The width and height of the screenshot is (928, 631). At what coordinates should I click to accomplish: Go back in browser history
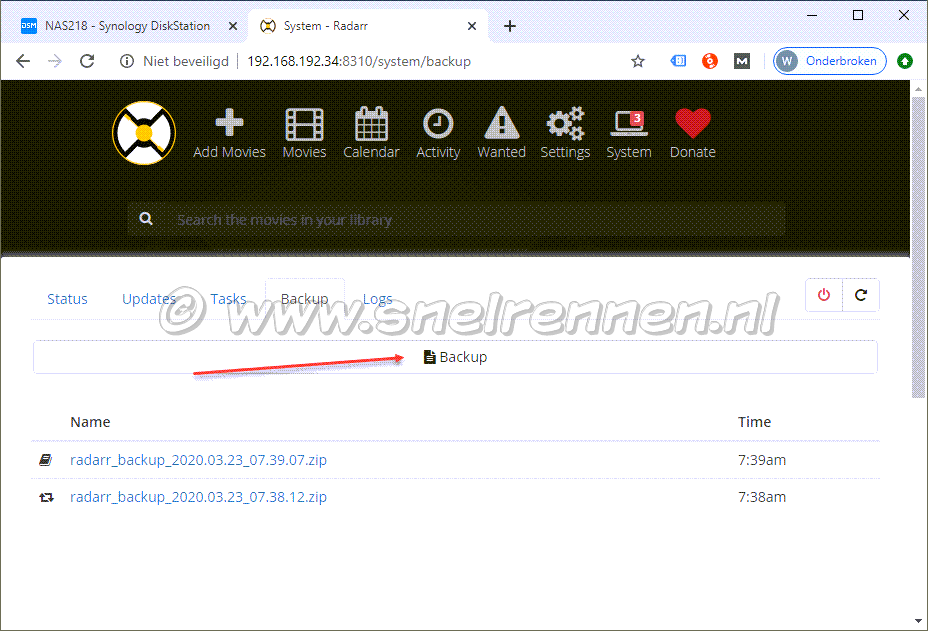[22, 61]
